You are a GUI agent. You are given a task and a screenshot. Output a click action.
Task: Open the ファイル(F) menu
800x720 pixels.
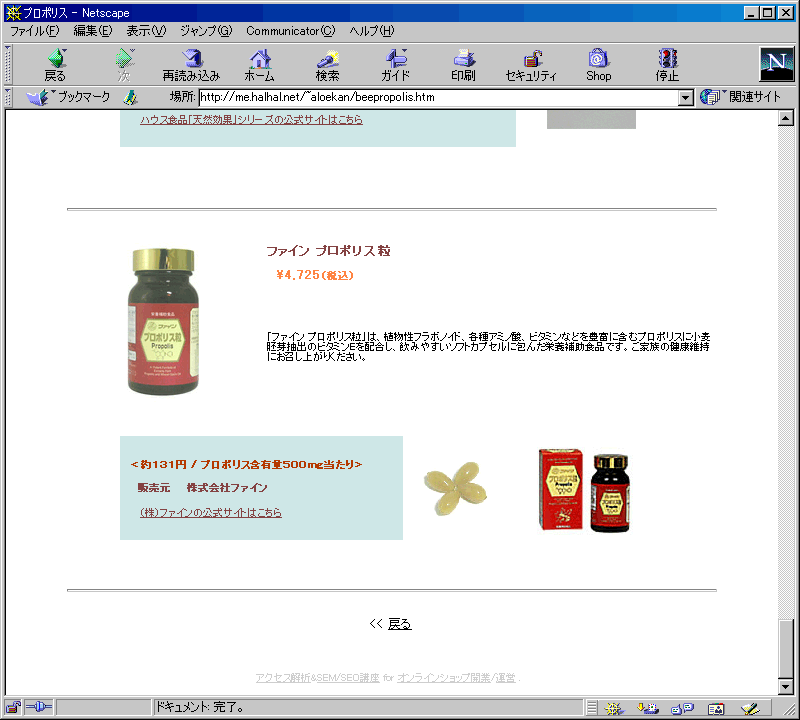click(x=35, y=31)
